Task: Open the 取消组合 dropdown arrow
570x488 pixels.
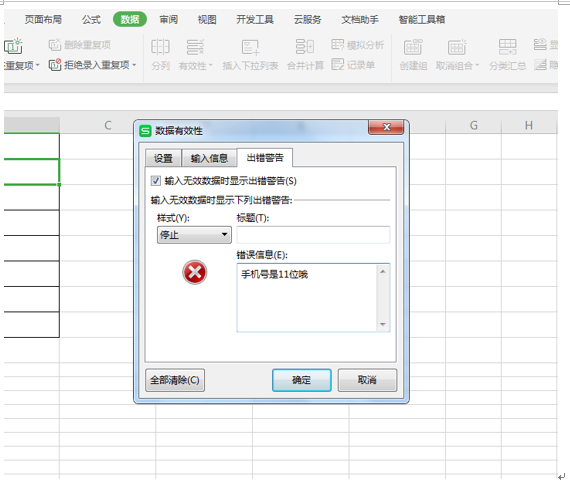Action: (x=477, y=65)
